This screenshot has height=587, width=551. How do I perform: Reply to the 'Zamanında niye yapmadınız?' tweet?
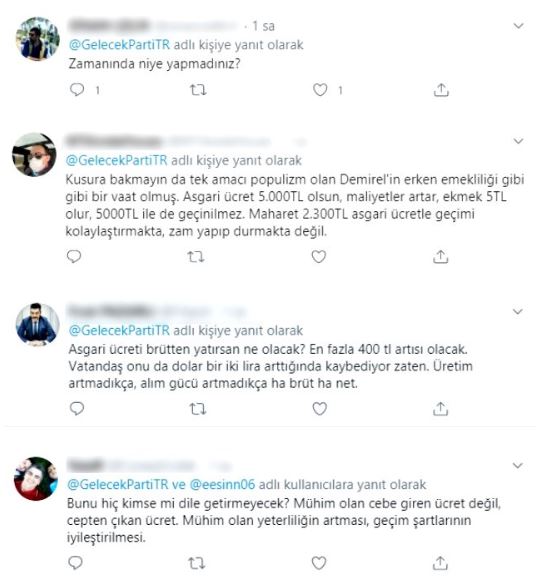point(77,90)
